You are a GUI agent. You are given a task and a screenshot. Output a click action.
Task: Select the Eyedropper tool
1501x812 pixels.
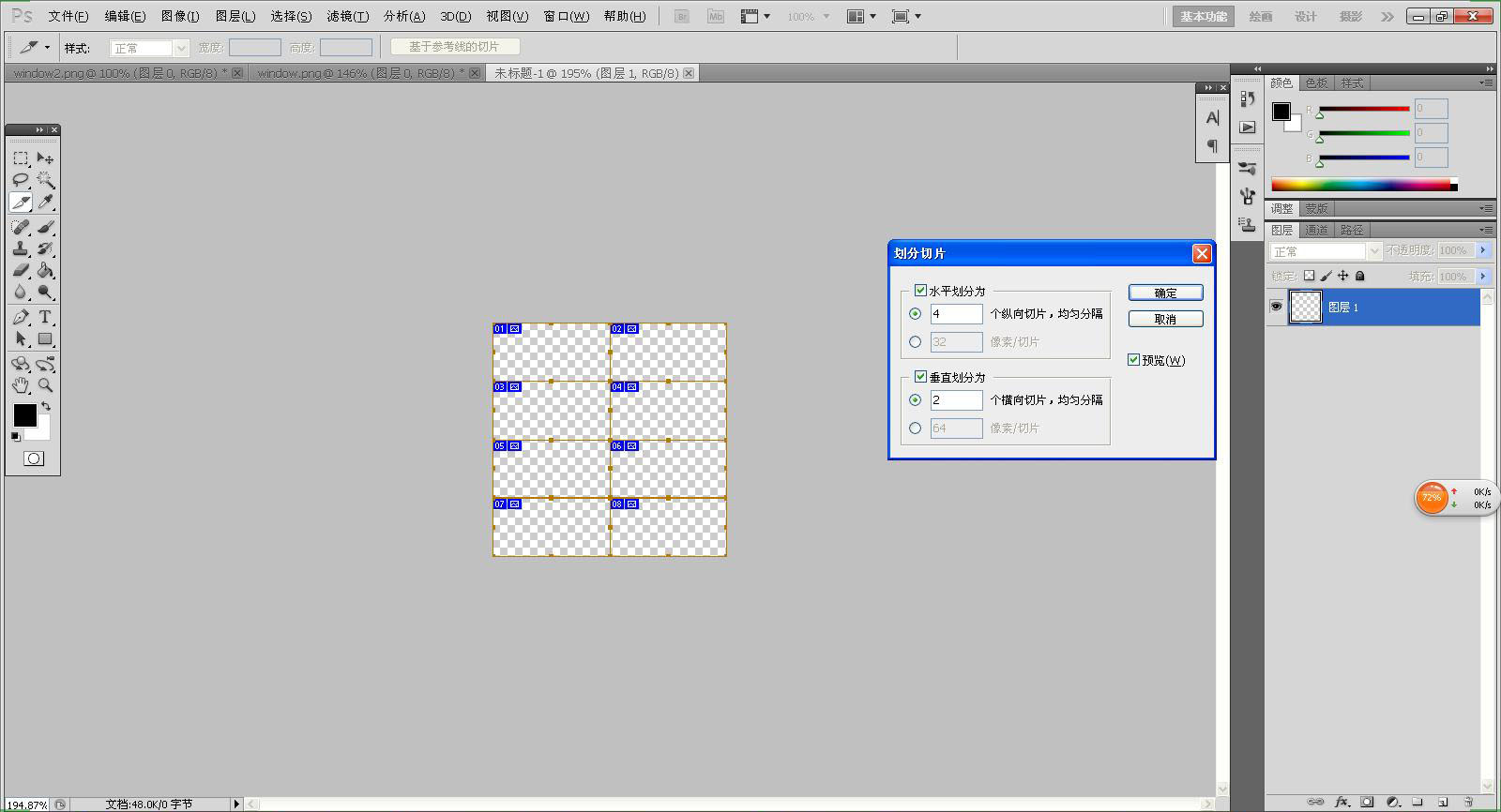point(45,203)
